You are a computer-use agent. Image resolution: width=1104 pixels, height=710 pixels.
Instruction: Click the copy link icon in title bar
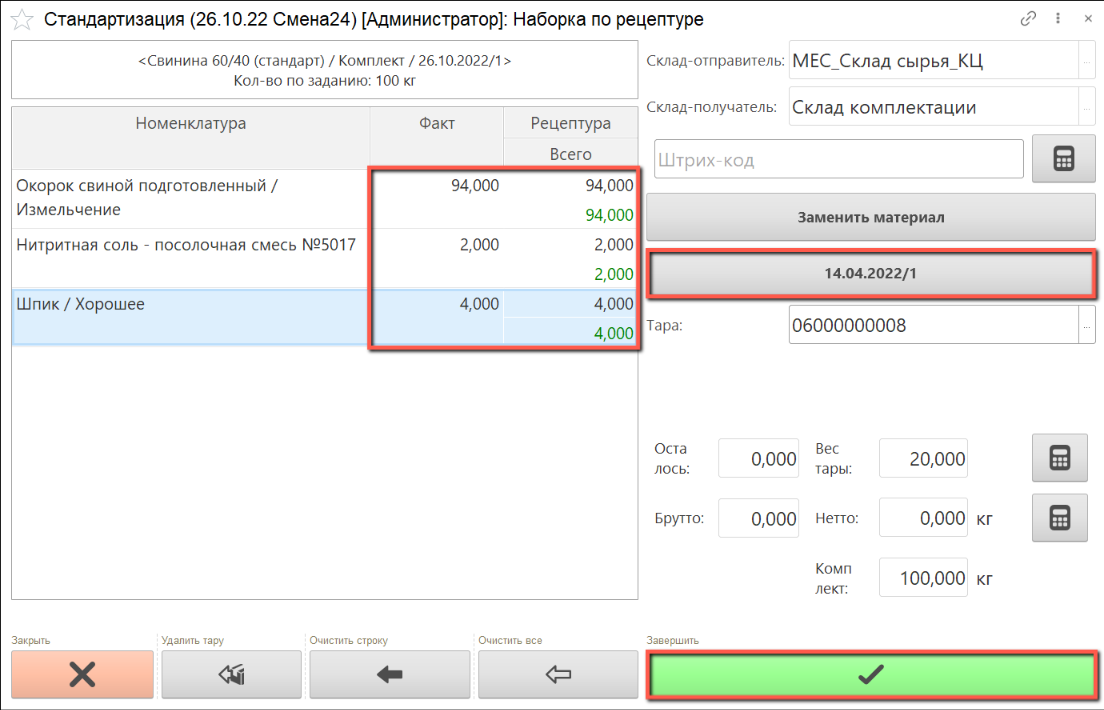1028,19
